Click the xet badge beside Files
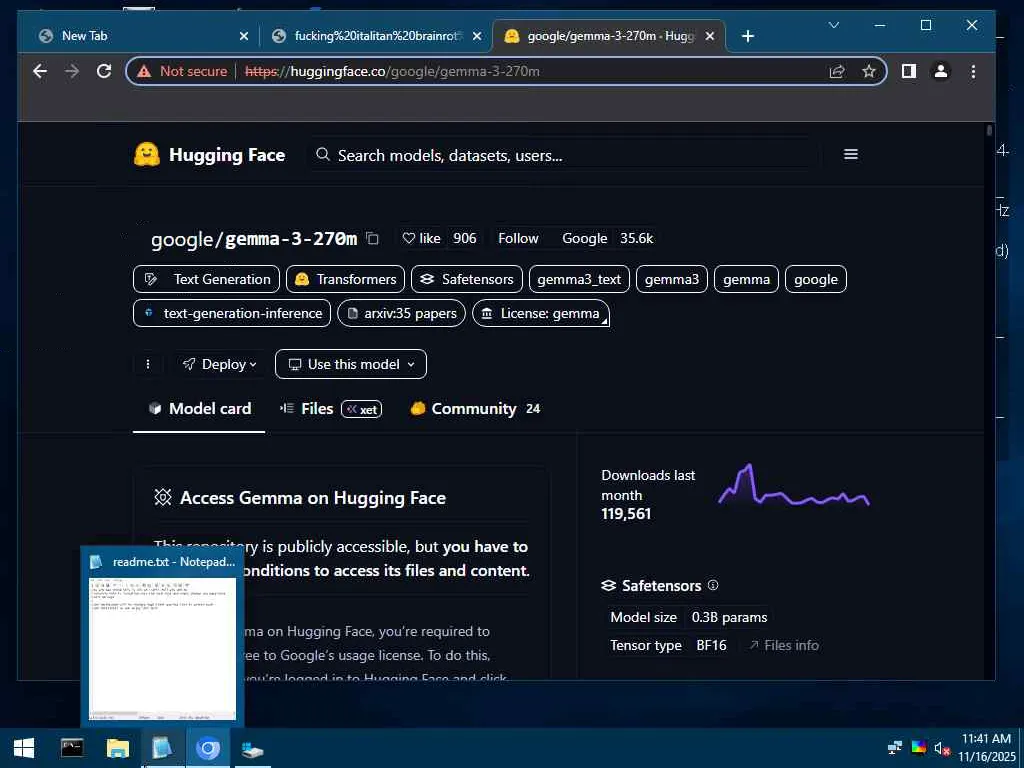1024x768 pixels. click(361, 409)
